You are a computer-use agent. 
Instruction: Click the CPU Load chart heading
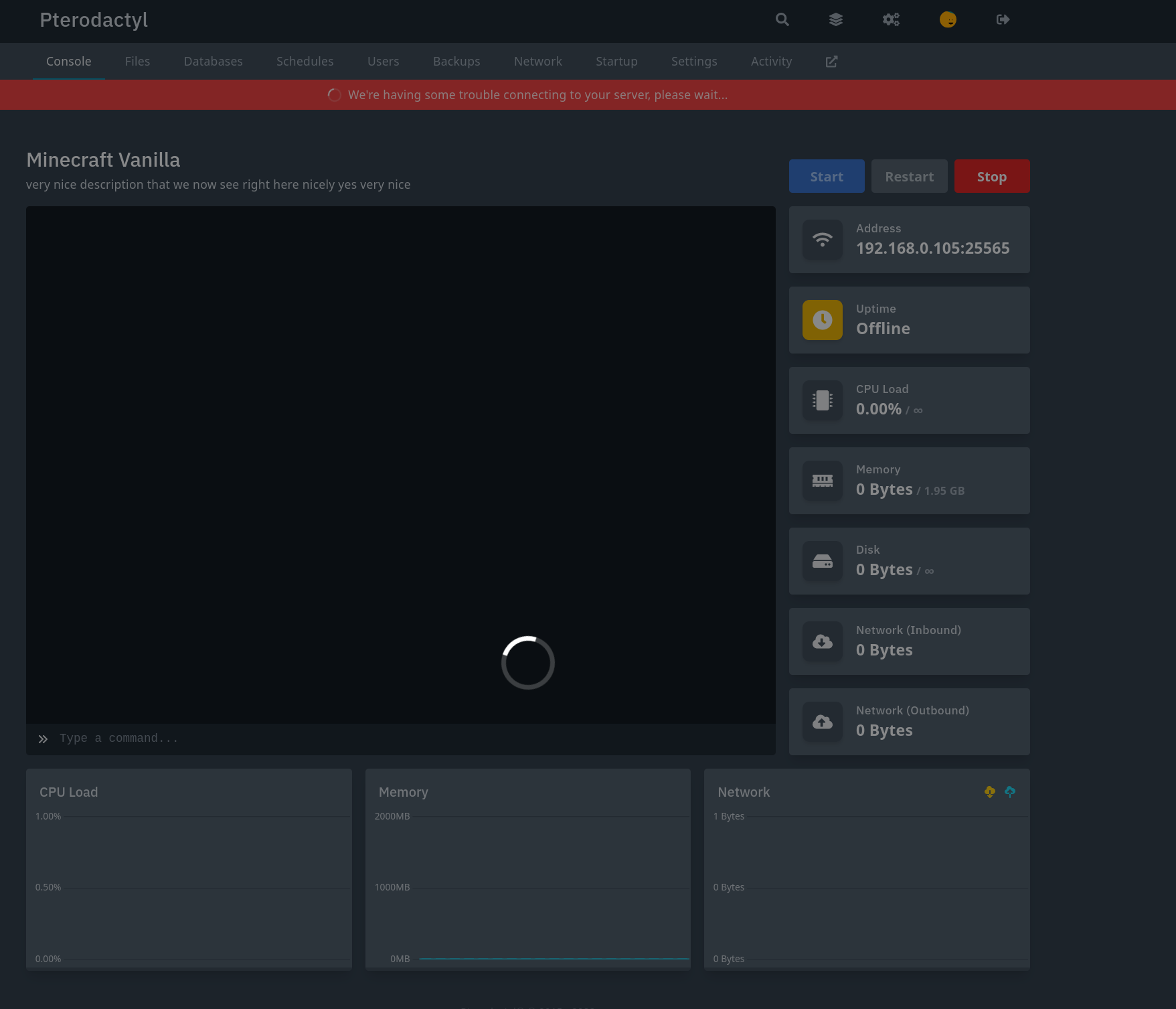[x=69, y=792]
